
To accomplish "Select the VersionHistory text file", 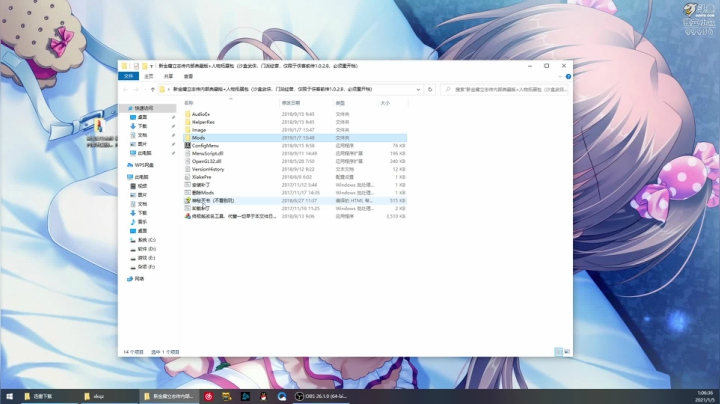I will (208, 169).
